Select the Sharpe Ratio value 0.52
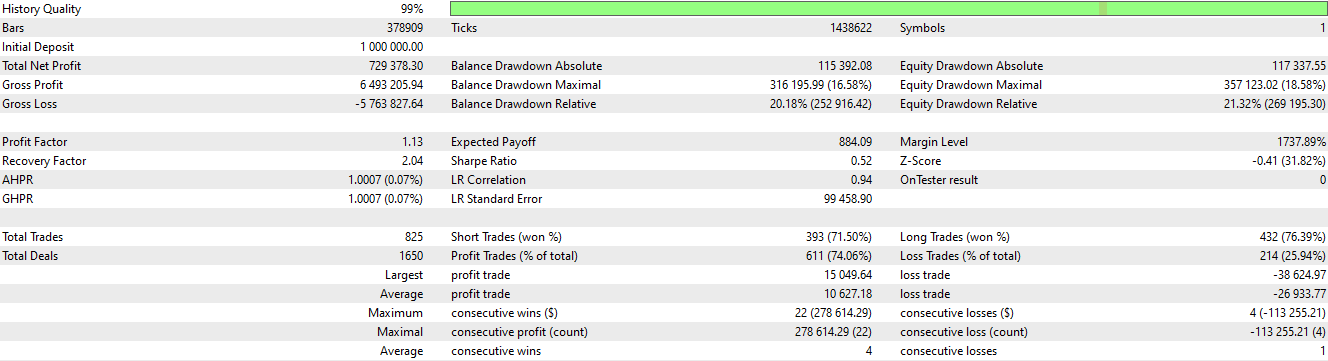This screenshot has width=1328, height=361. 862,161
